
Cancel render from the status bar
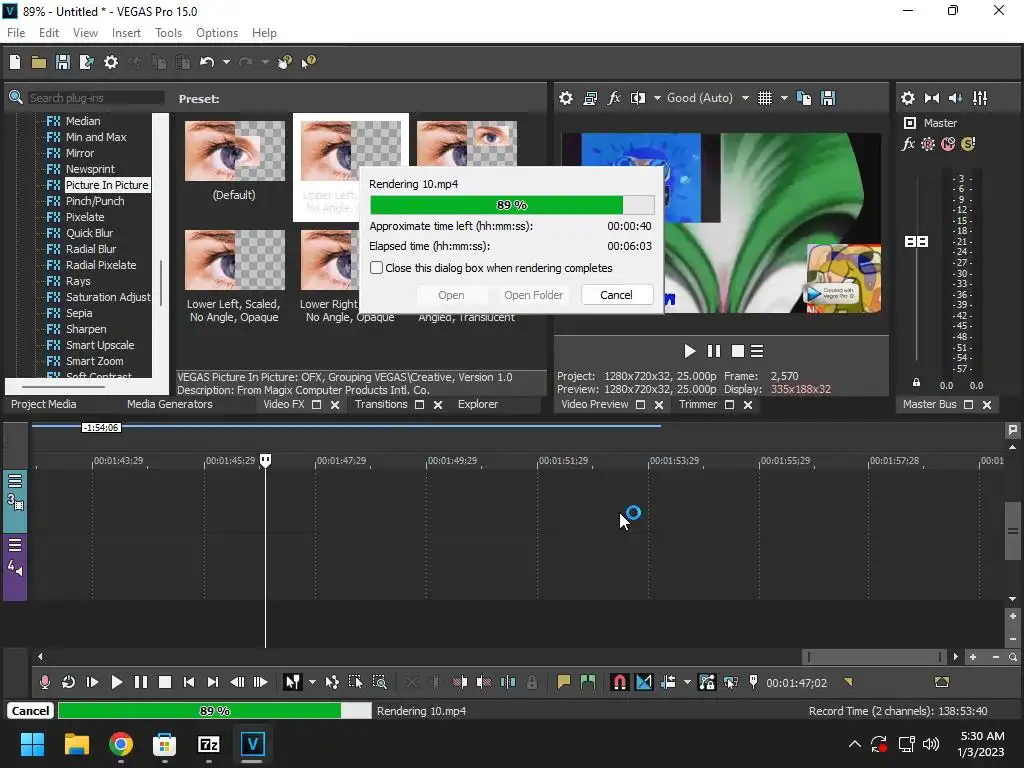click(x=30, y=711)
